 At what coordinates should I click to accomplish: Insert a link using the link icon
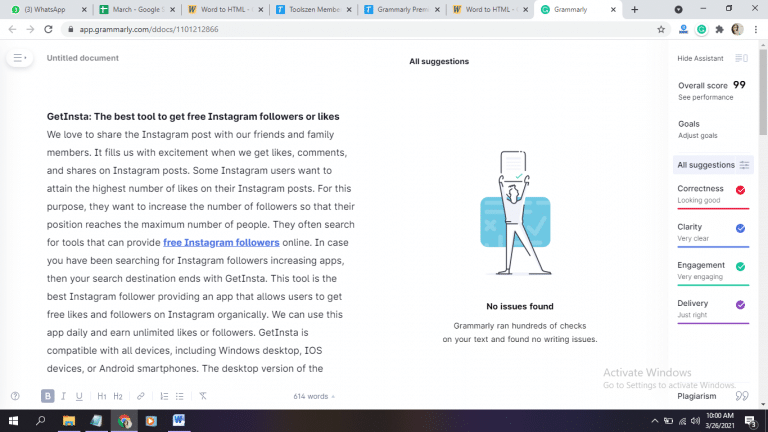pos(141,396)
